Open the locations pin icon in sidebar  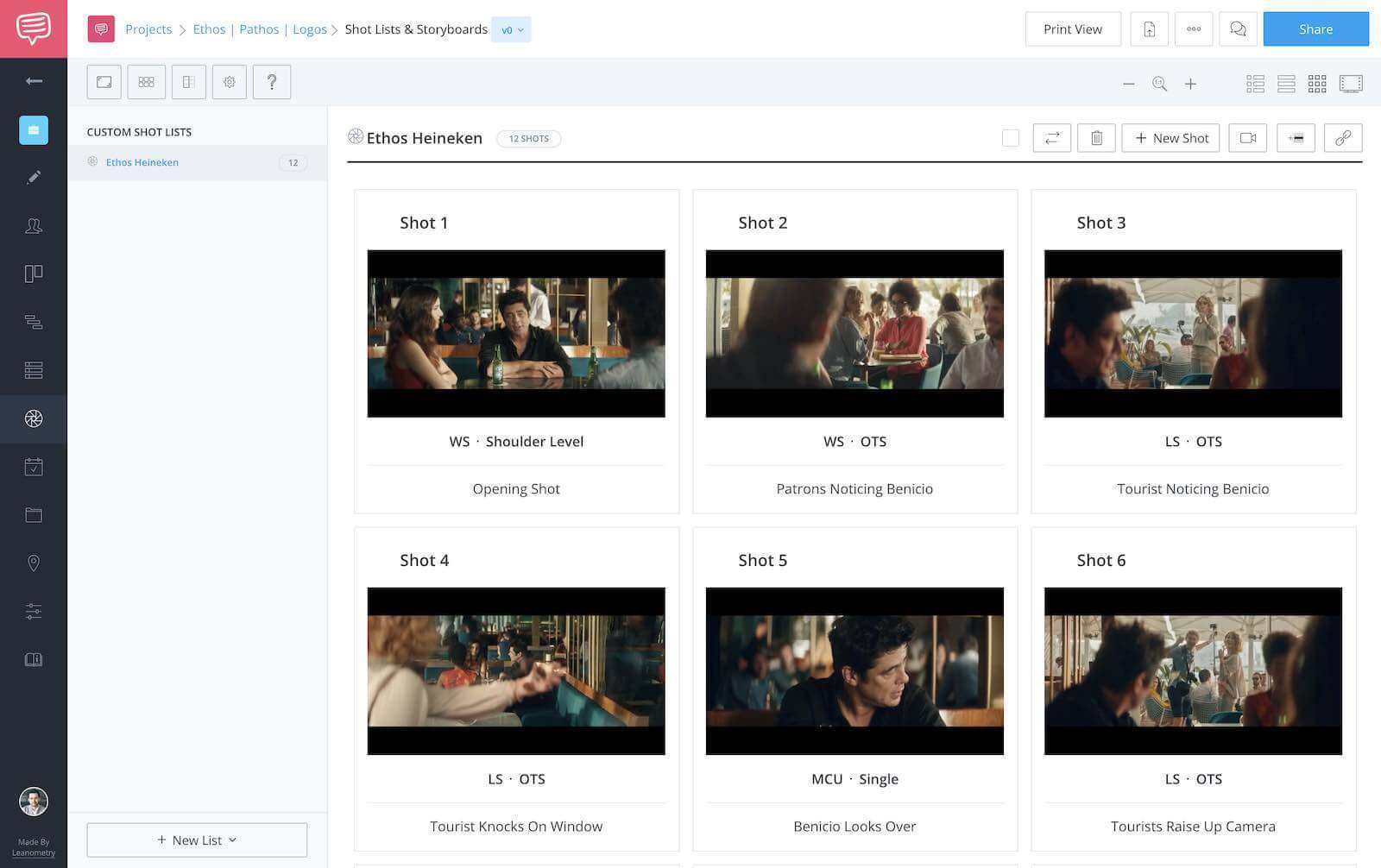point(34,563)
